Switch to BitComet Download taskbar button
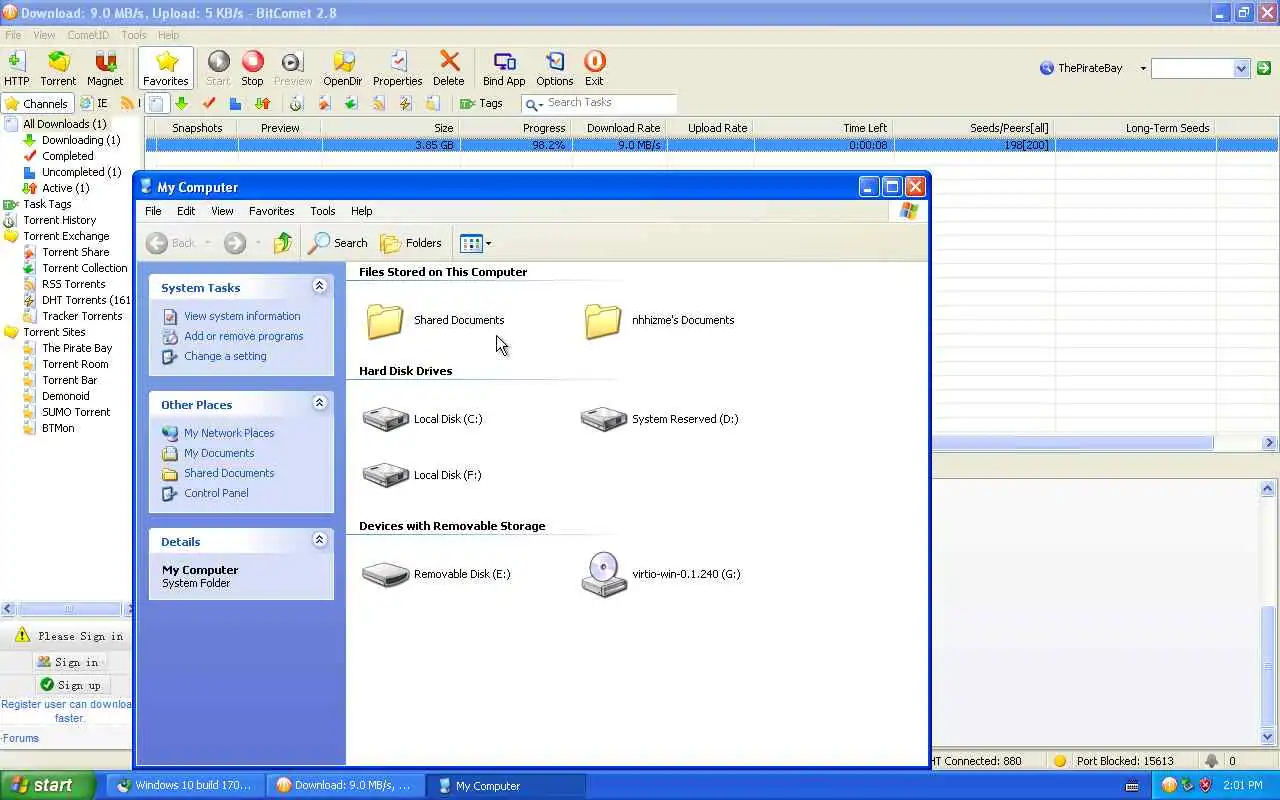 345,785
